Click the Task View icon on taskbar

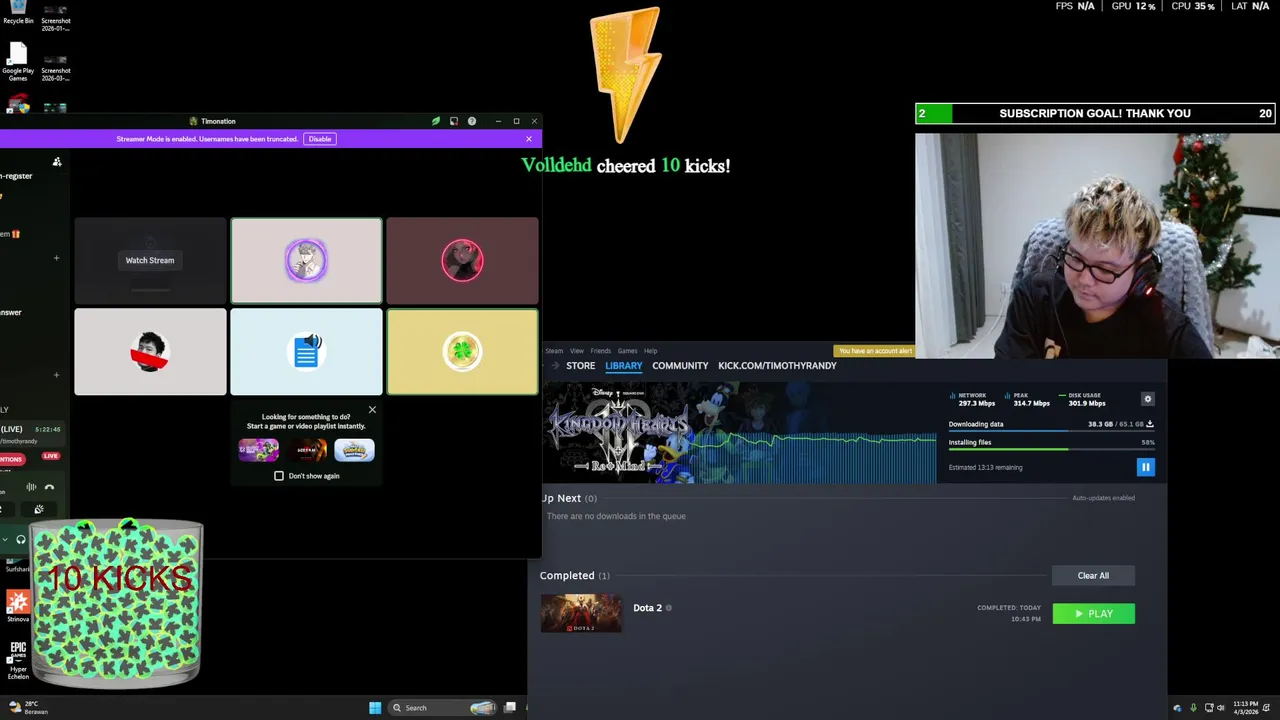[510, 707]
